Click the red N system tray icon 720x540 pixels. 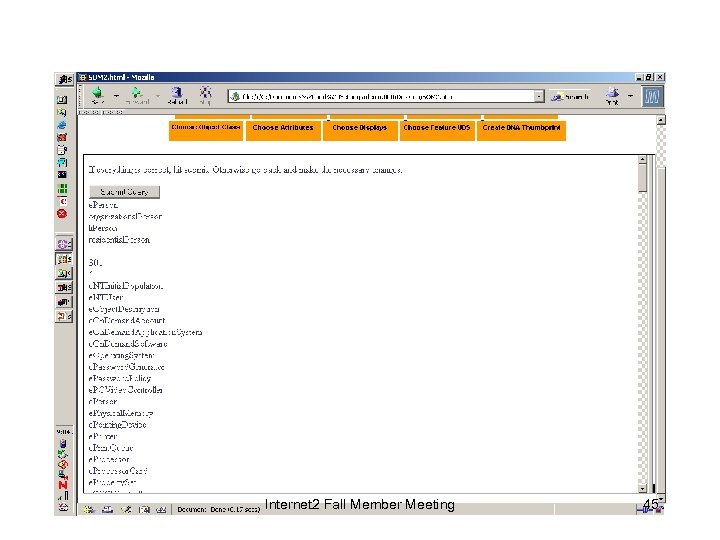(x=63, y=485)
